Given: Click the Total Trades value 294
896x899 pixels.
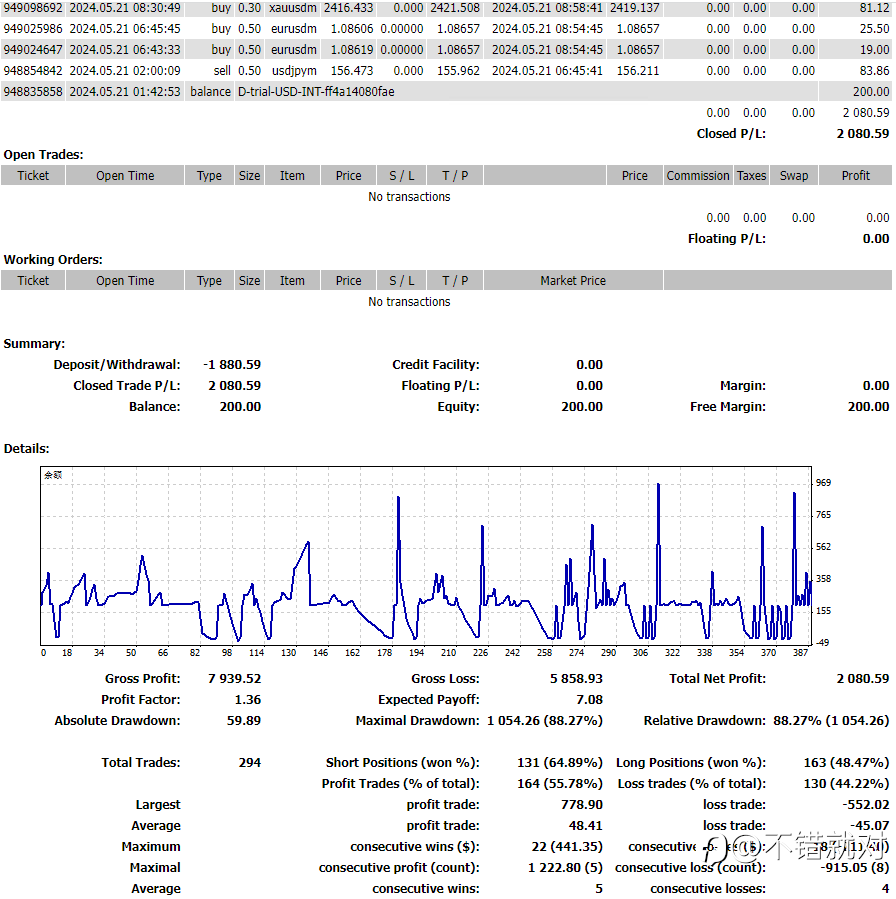Looking at the screenshot, I should click(249, 763).
